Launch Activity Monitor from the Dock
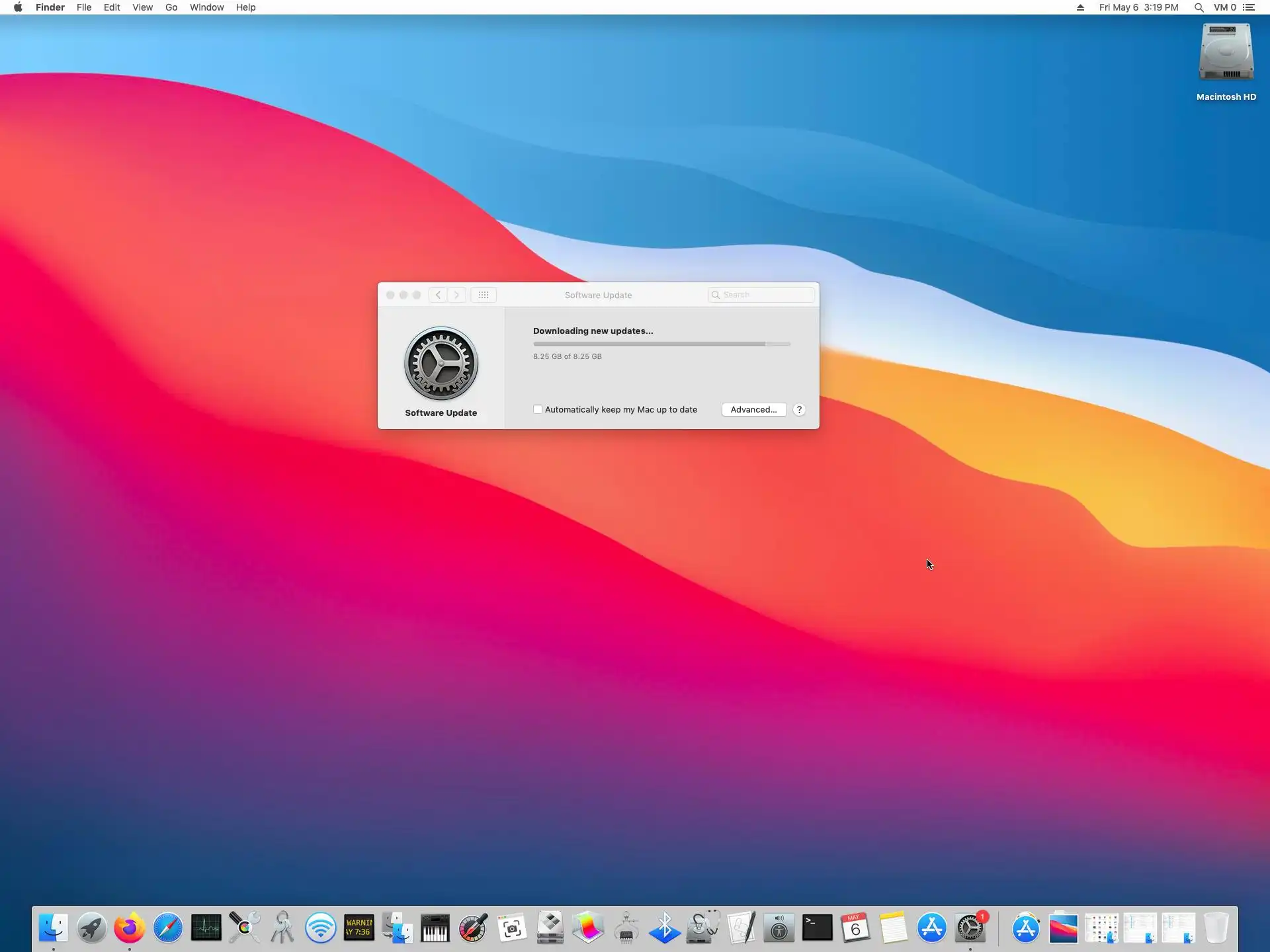 click(206, 928)
